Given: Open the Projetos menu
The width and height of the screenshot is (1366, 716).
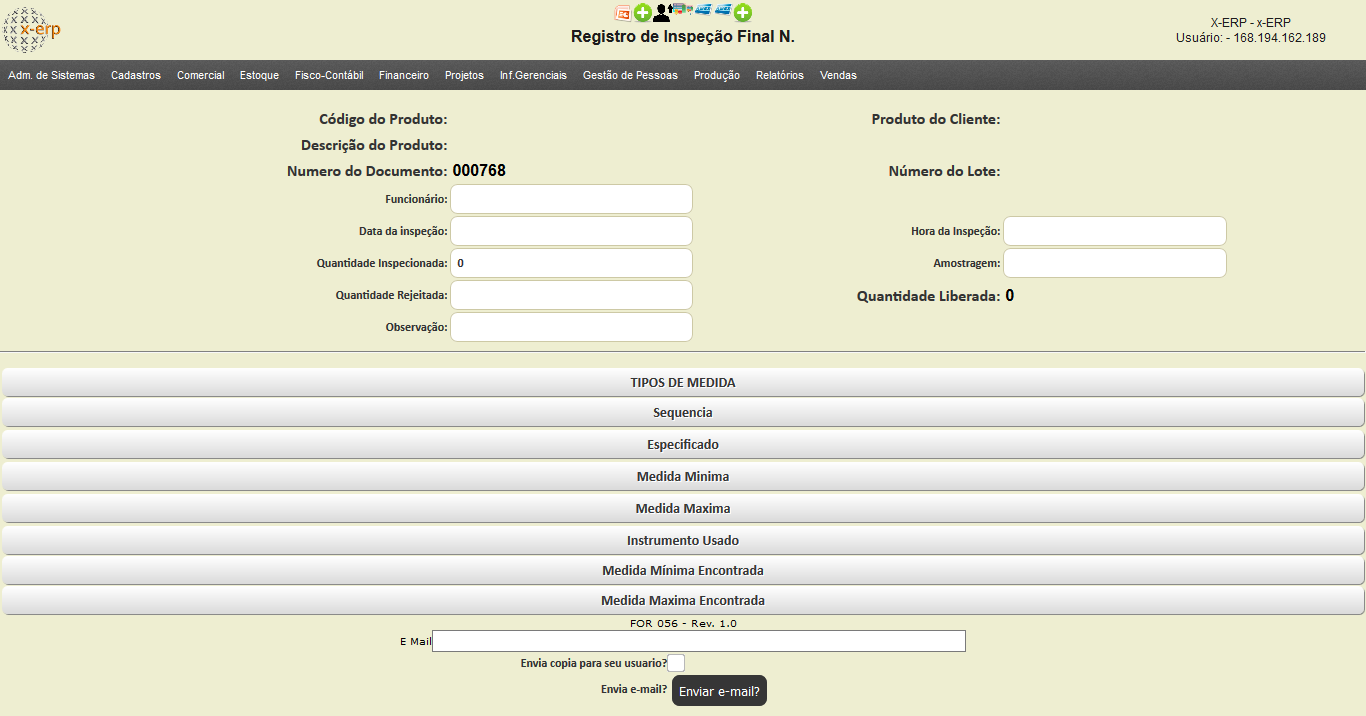Looking at the screenshot, I should [x=464, y=75].
